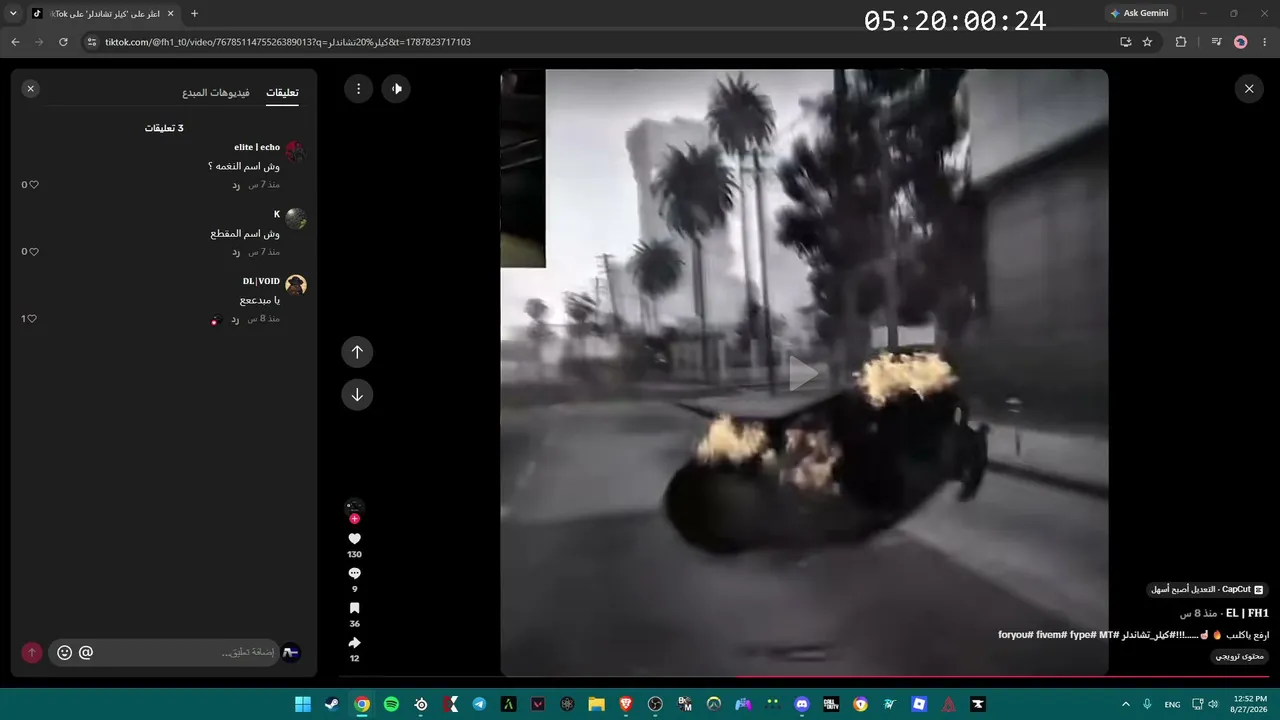Click the Chrome address bar URL

coord(288,42)
